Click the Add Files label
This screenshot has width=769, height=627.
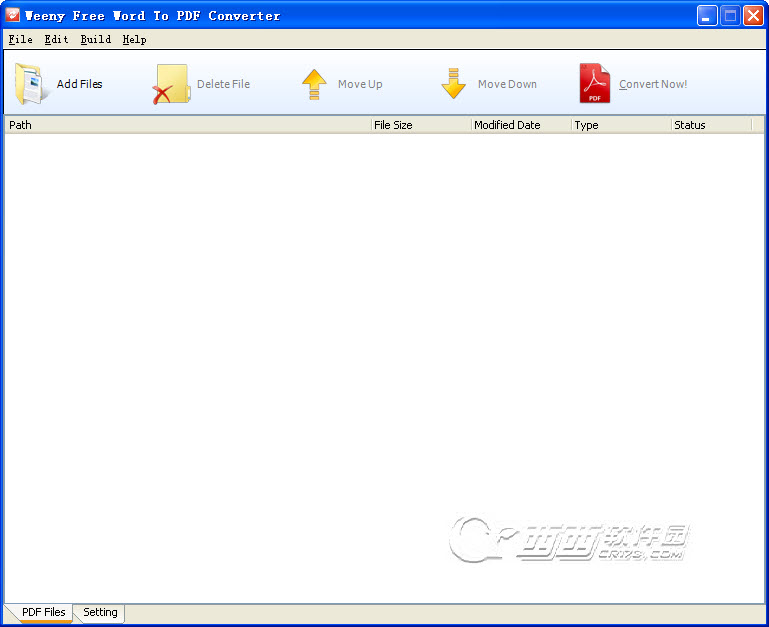coord(79,84)
